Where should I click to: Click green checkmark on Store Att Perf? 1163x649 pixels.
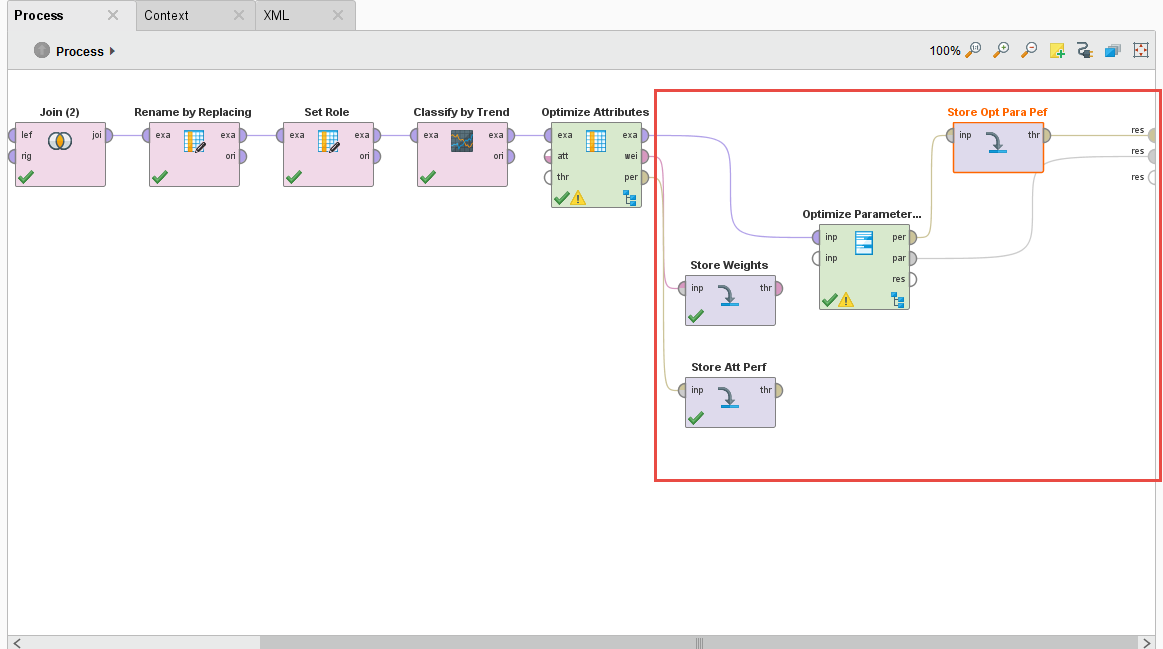pyautogui.click(x=696, y=418)
